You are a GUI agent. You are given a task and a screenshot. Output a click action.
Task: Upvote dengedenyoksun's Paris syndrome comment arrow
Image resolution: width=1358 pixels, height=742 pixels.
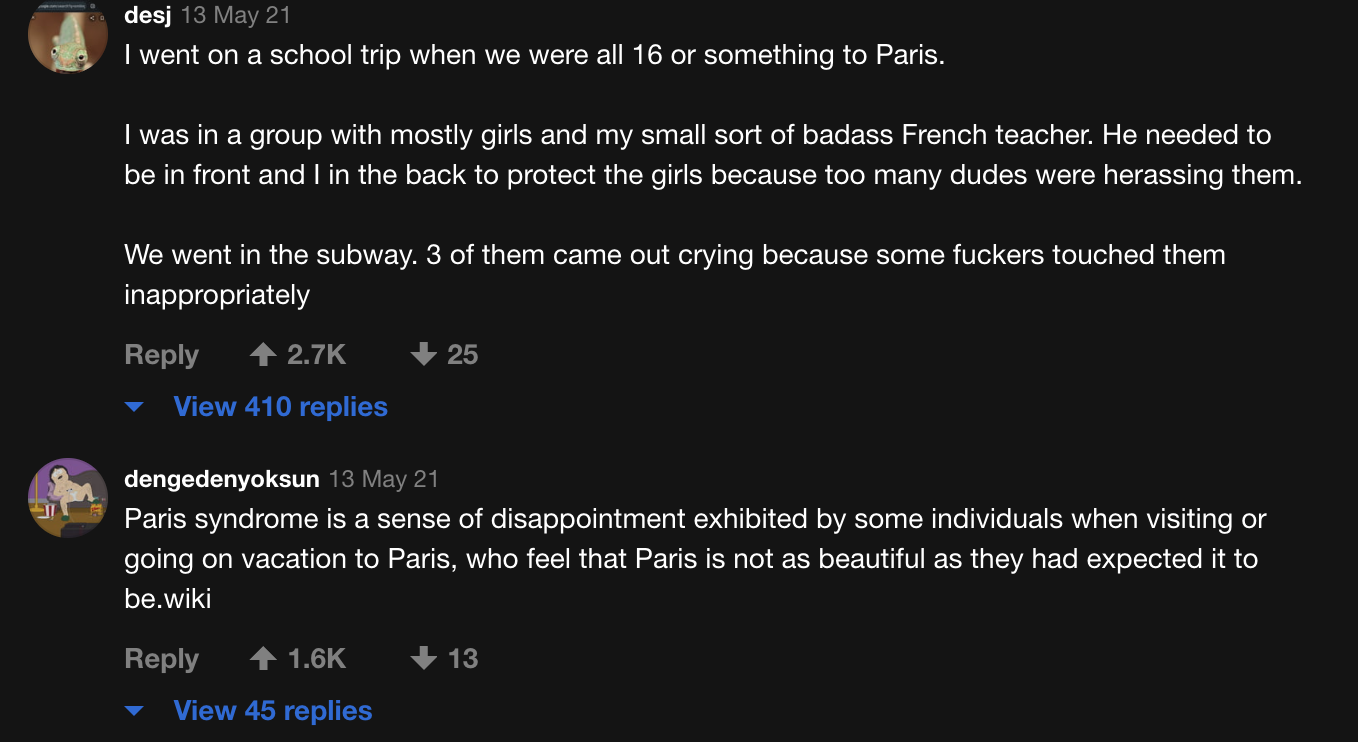(x=262, y=658)
